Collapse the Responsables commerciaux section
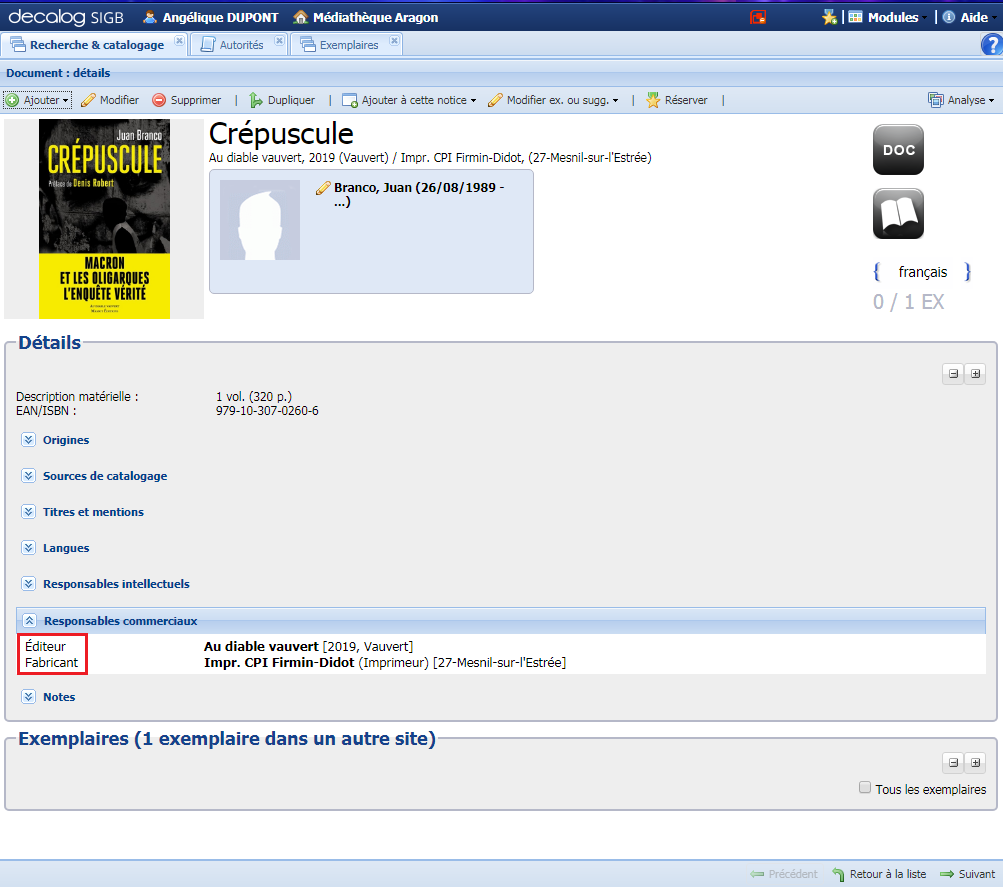The width and height of the screenshot is (1003, 887). pos(29,620)
